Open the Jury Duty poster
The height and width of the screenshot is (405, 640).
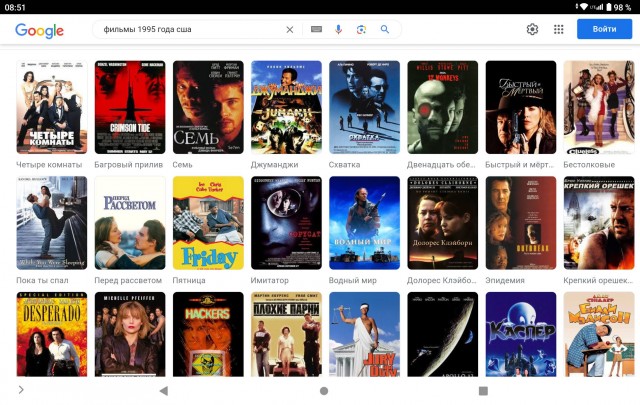pyautogui.click(x=364, y=334)
